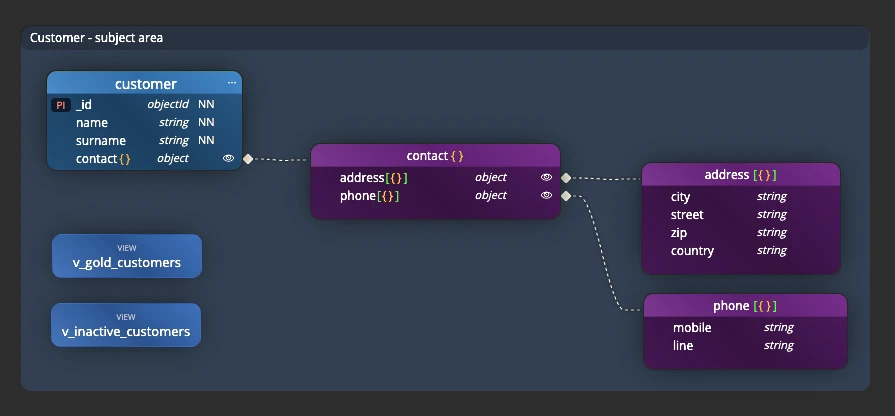Open the v_gold_customers view
This screenshot has height=416, width=895.
pyautogui.click(x=127, y=256)
